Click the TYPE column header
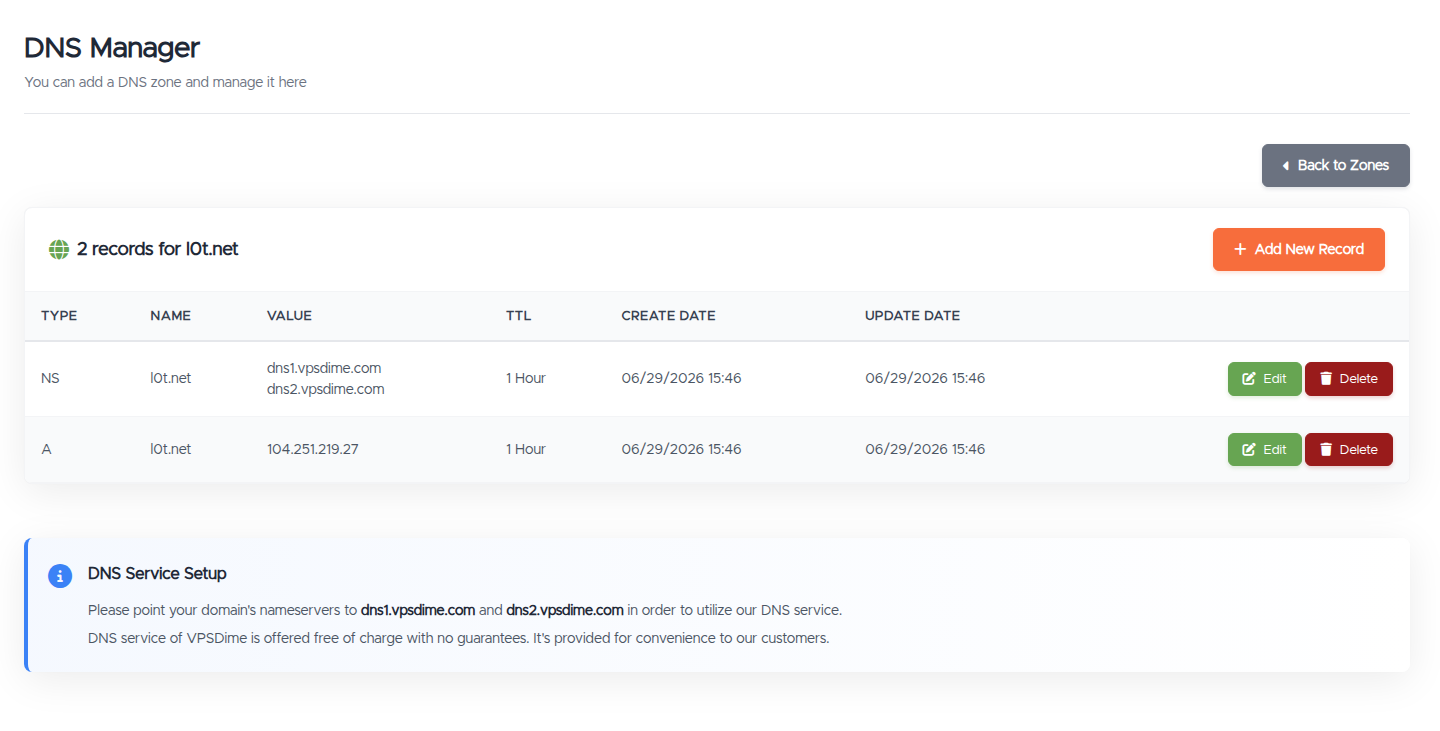The image size is (1440, 731). 59,316
